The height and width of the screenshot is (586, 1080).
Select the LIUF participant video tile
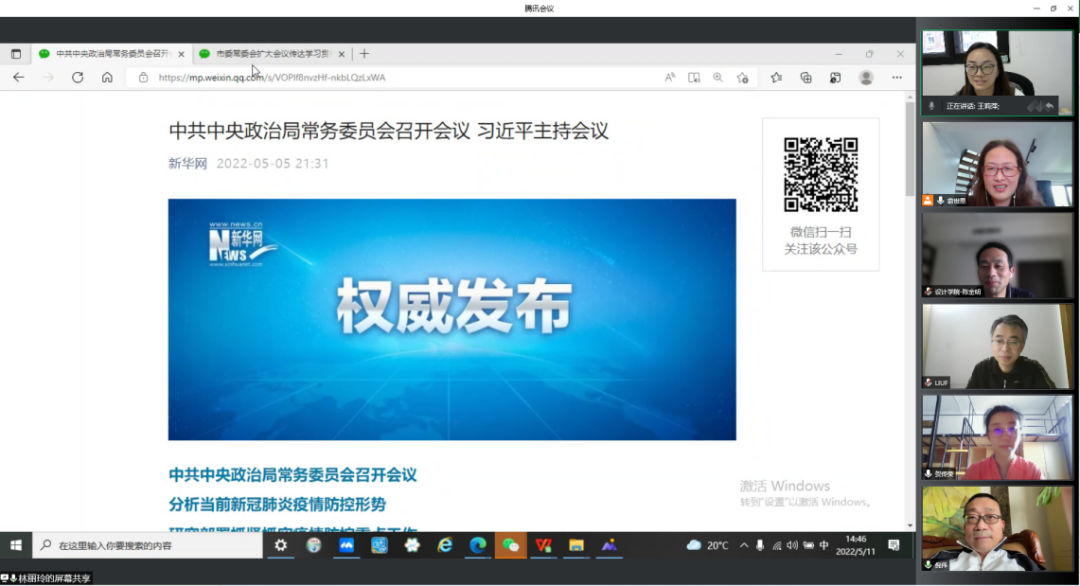click(997, 346)
